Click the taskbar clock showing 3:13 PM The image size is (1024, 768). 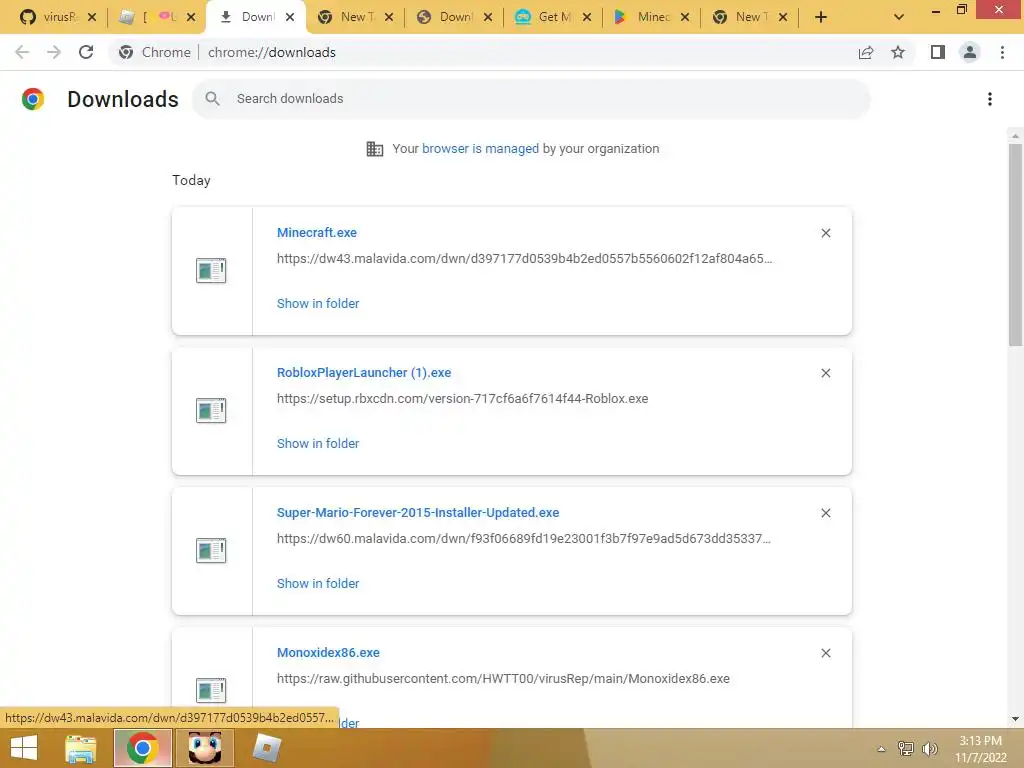pos(981,749)
